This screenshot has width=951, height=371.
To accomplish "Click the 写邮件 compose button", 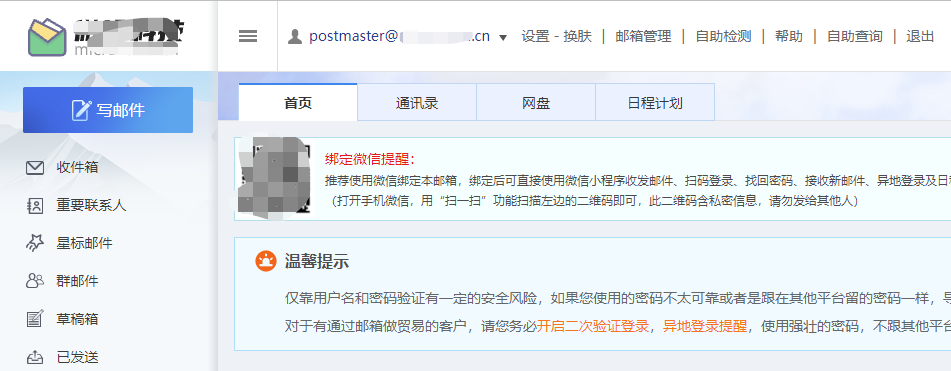I will pyautogui.click(x=108, y=110).
